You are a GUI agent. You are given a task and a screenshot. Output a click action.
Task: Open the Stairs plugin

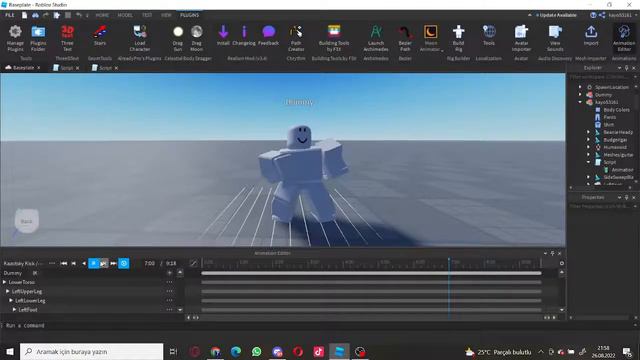[100, 35]
